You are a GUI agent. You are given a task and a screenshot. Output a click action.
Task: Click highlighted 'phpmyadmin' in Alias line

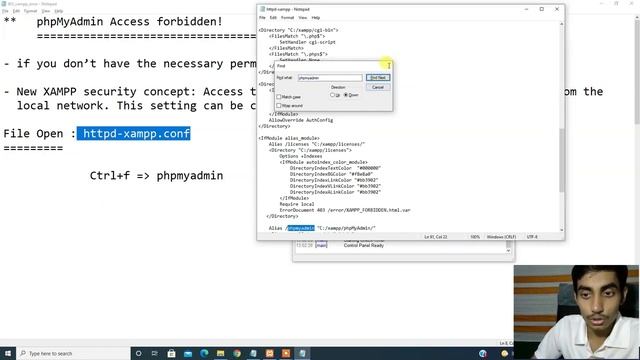pyautogui.click(x=301, y=228)
